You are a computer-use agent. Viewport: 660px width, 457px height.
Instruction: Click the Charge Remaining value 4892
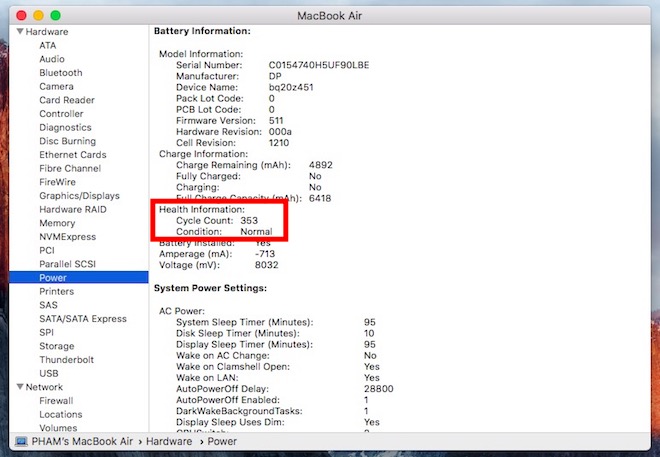(x=321, y=165)
